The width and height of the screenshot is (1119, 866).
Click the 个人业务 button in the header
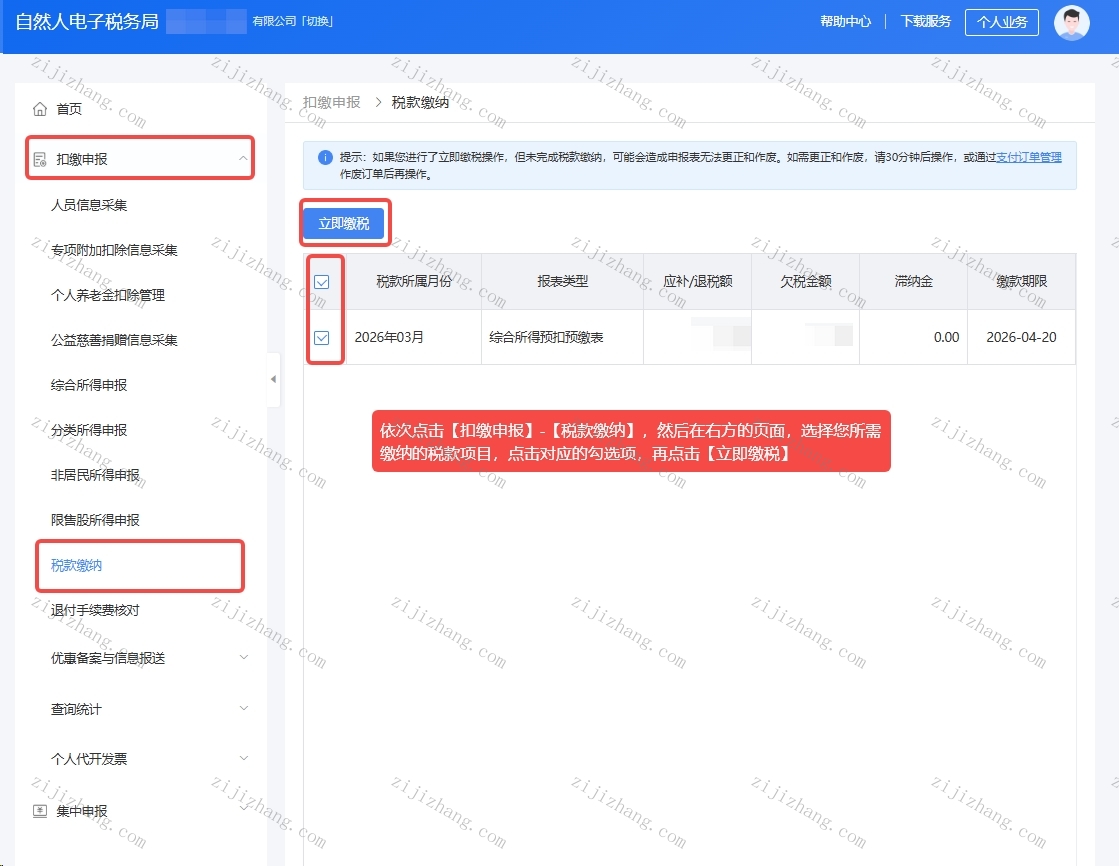click(x=1001, y=22)
